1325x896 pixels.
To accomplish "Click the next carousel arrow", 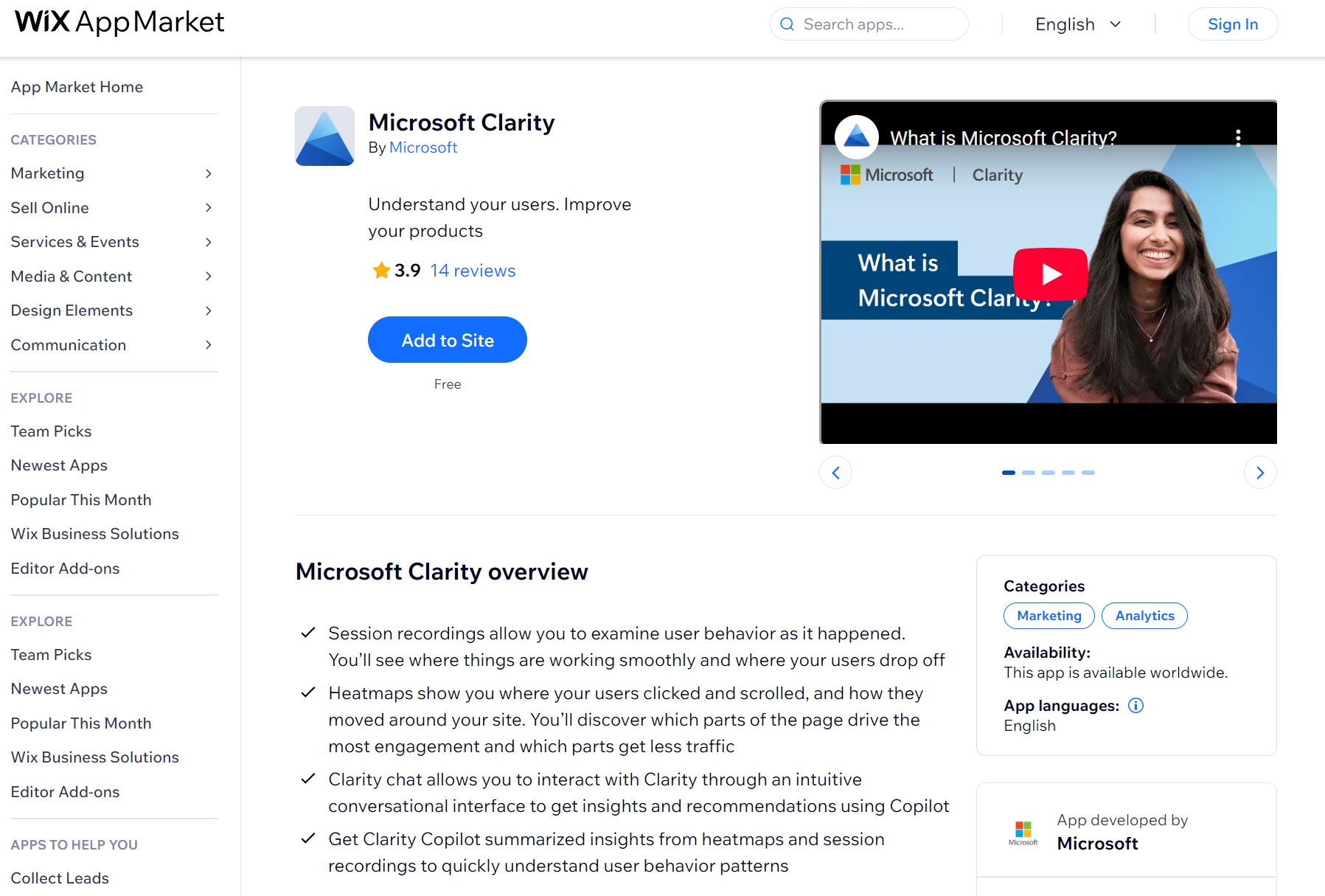I will point(1260,472).
